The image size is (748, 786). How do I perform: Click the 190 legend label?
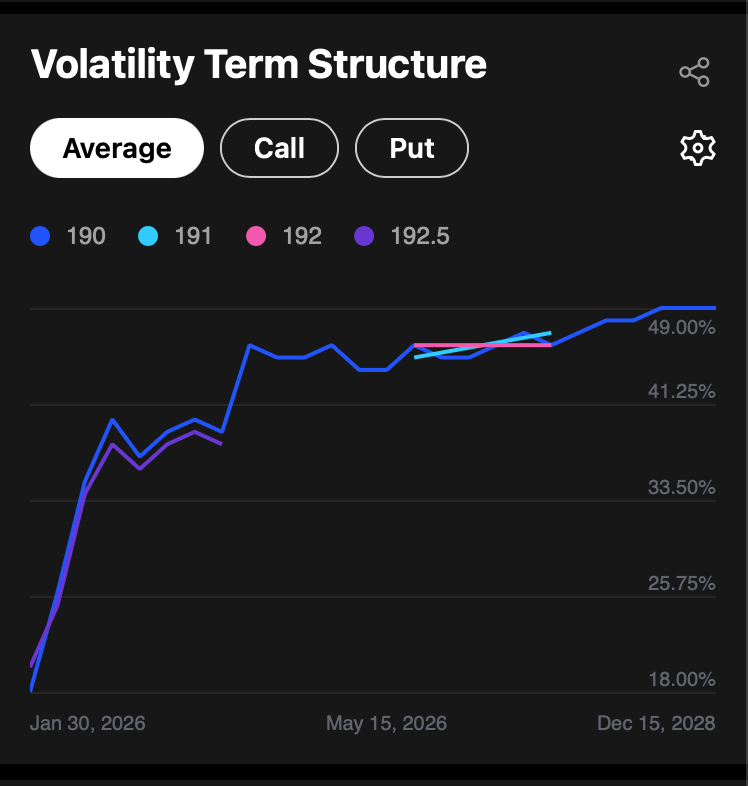point(85,236)
